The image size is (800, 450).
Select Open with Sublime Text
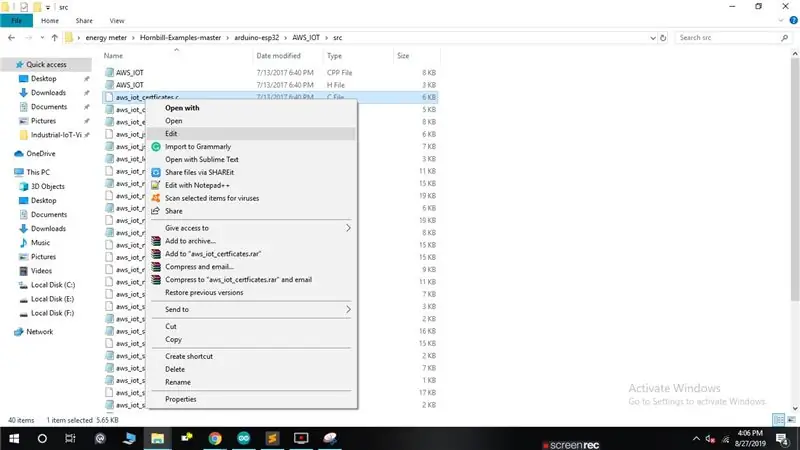pyautogui.click(x=202, y=159)
